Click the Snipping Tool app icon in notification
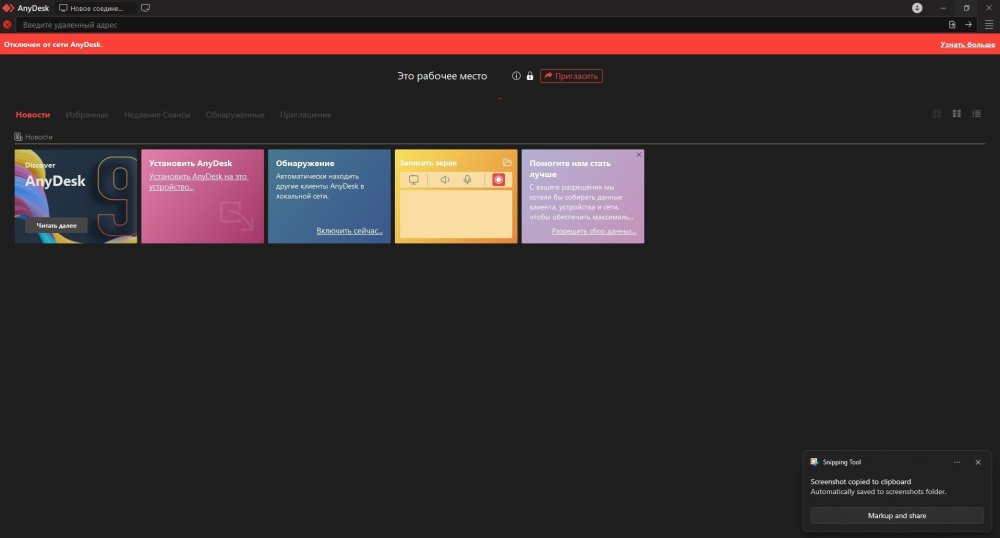The width and height of the screenshot is (1000, 538). [x=814, y=462]
